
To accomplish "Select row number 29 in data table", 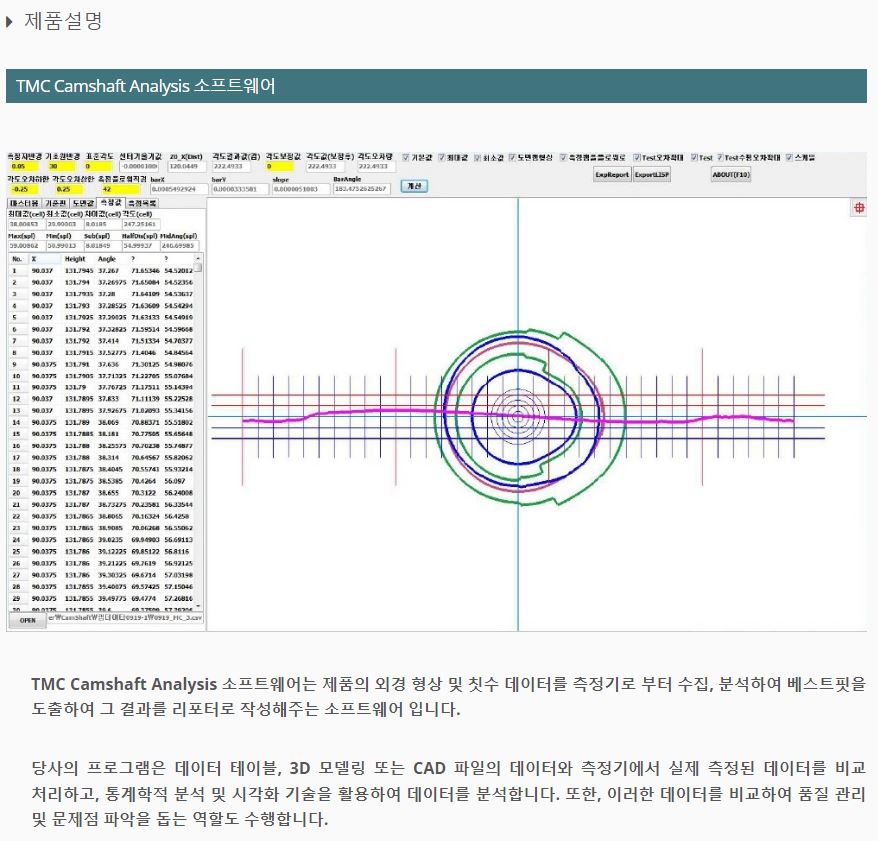I will click(x=16, y=599).
